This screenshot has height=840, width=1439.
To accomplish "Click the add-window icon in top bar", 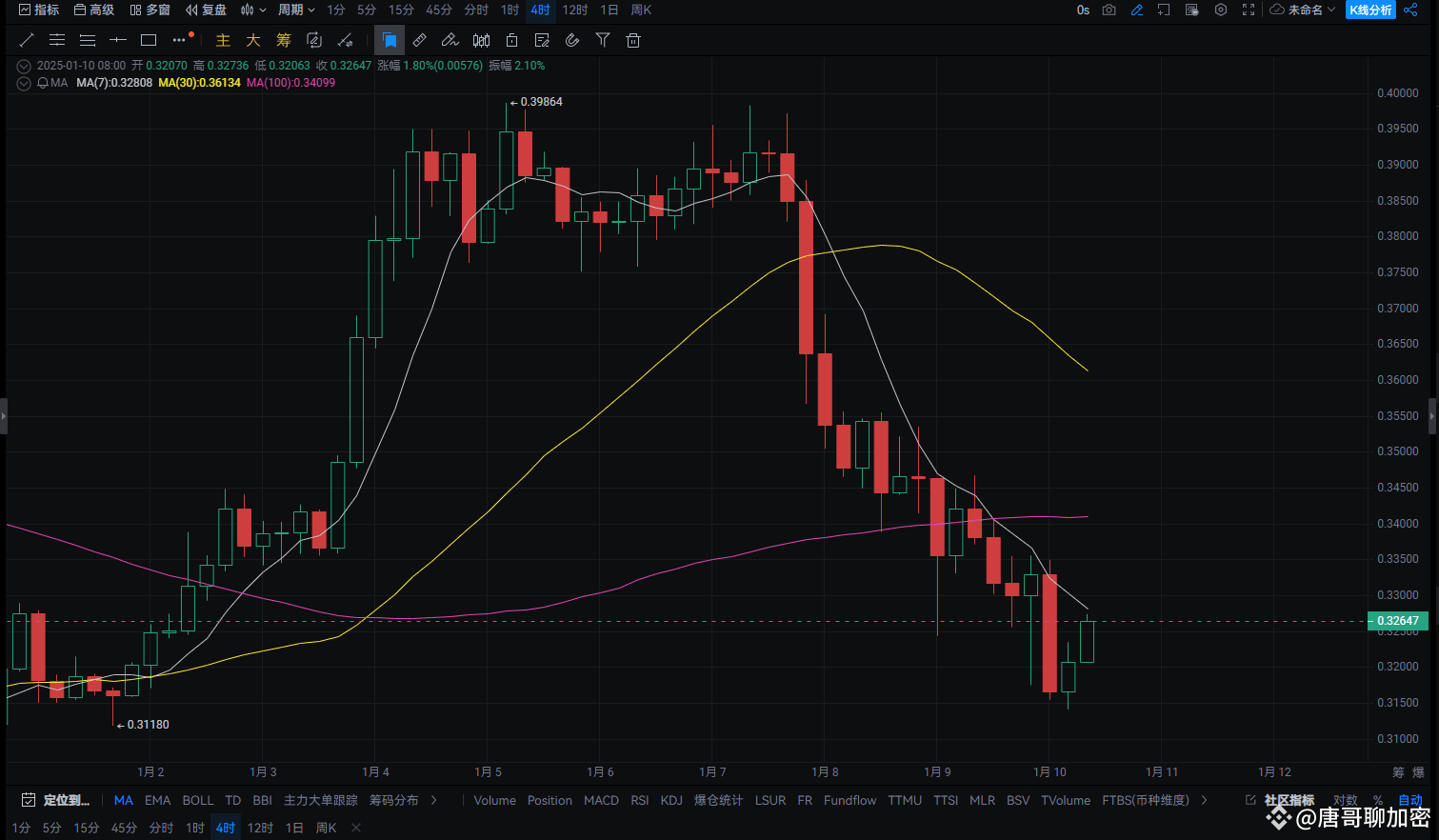I will [x=1164, y=10].
